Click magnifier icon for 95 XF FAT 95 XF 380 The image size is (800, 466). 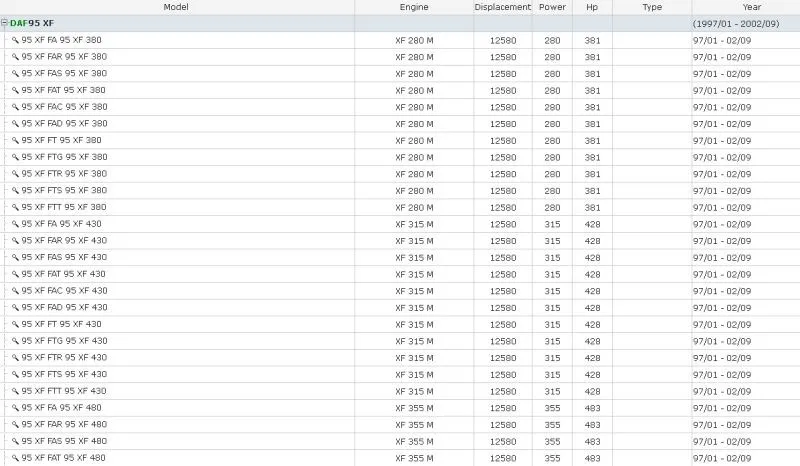pos(15,90)
